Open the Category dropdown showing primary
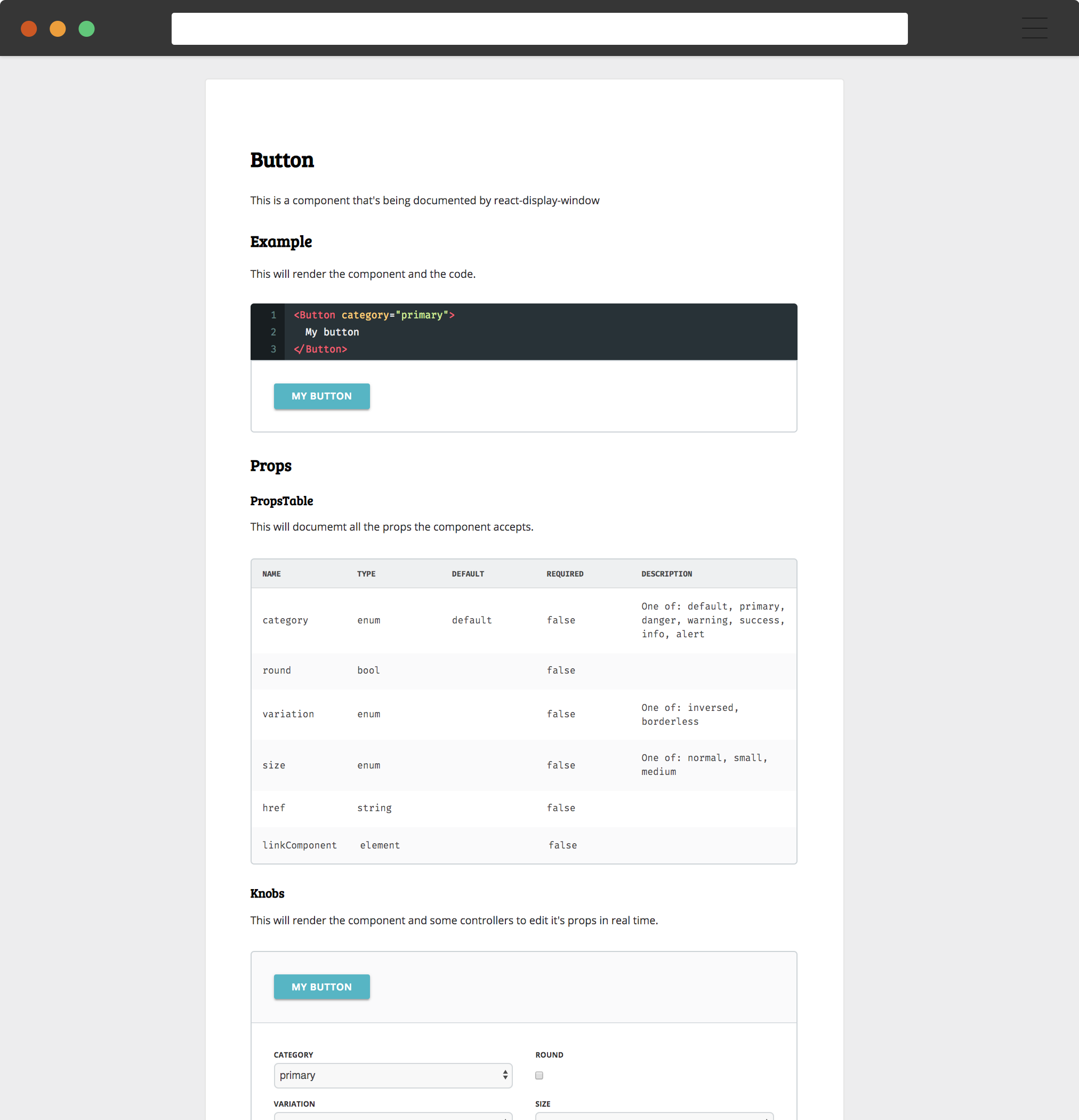 [x=392, y=1075]
